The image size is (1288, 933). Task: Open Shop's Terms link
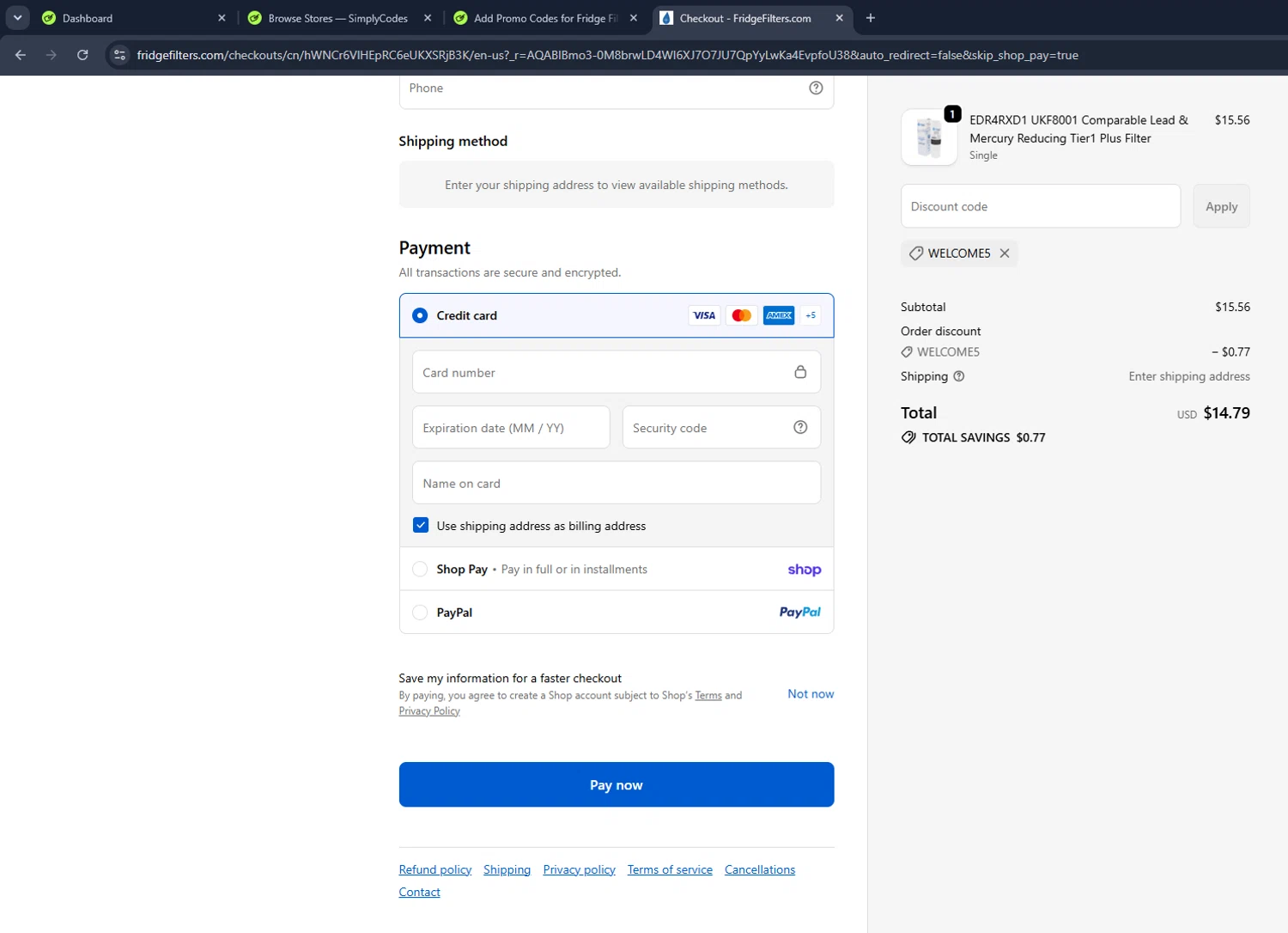pos(708,696)
